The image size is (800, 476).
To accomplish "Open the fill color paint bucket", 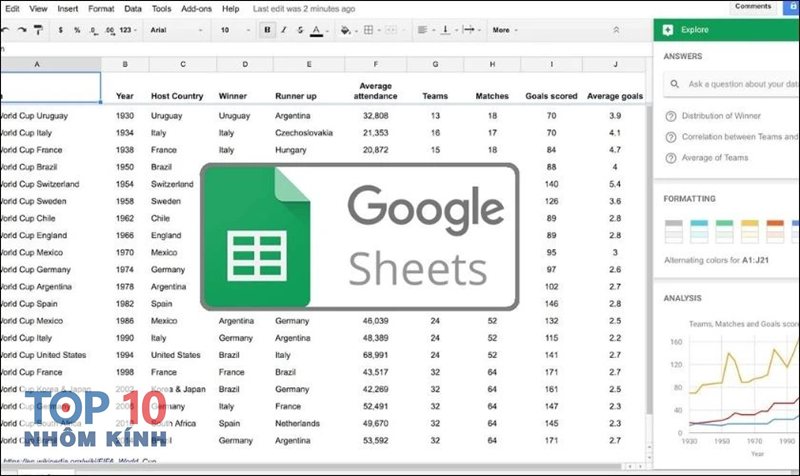I will [x=345, y=31].
